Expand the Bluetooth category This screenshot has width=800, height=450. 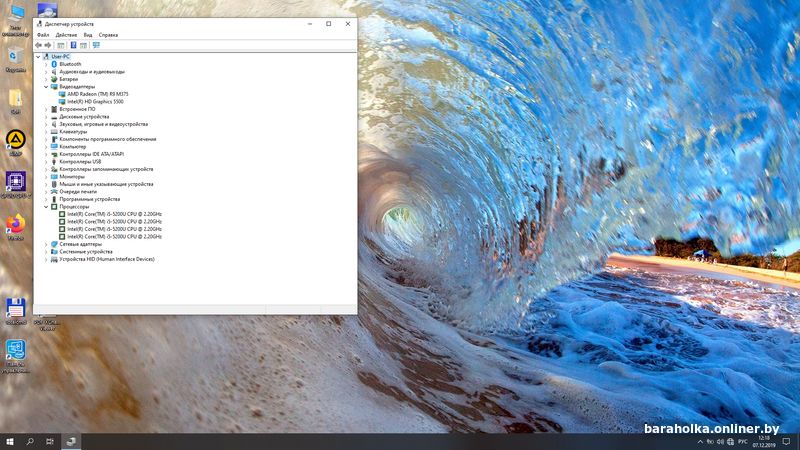pos(46,64)
